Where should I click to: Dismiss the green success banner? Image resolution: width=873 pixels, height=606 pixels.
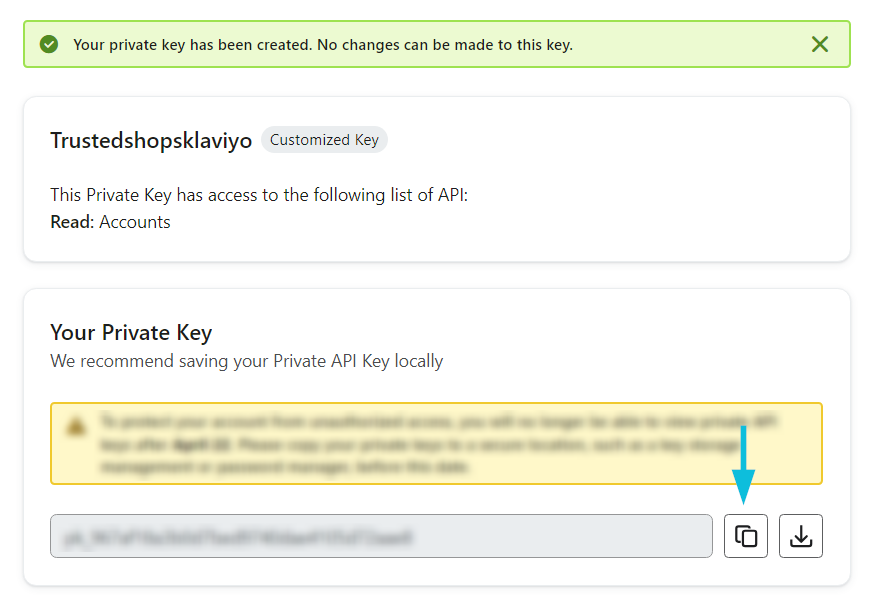point(820,44)
